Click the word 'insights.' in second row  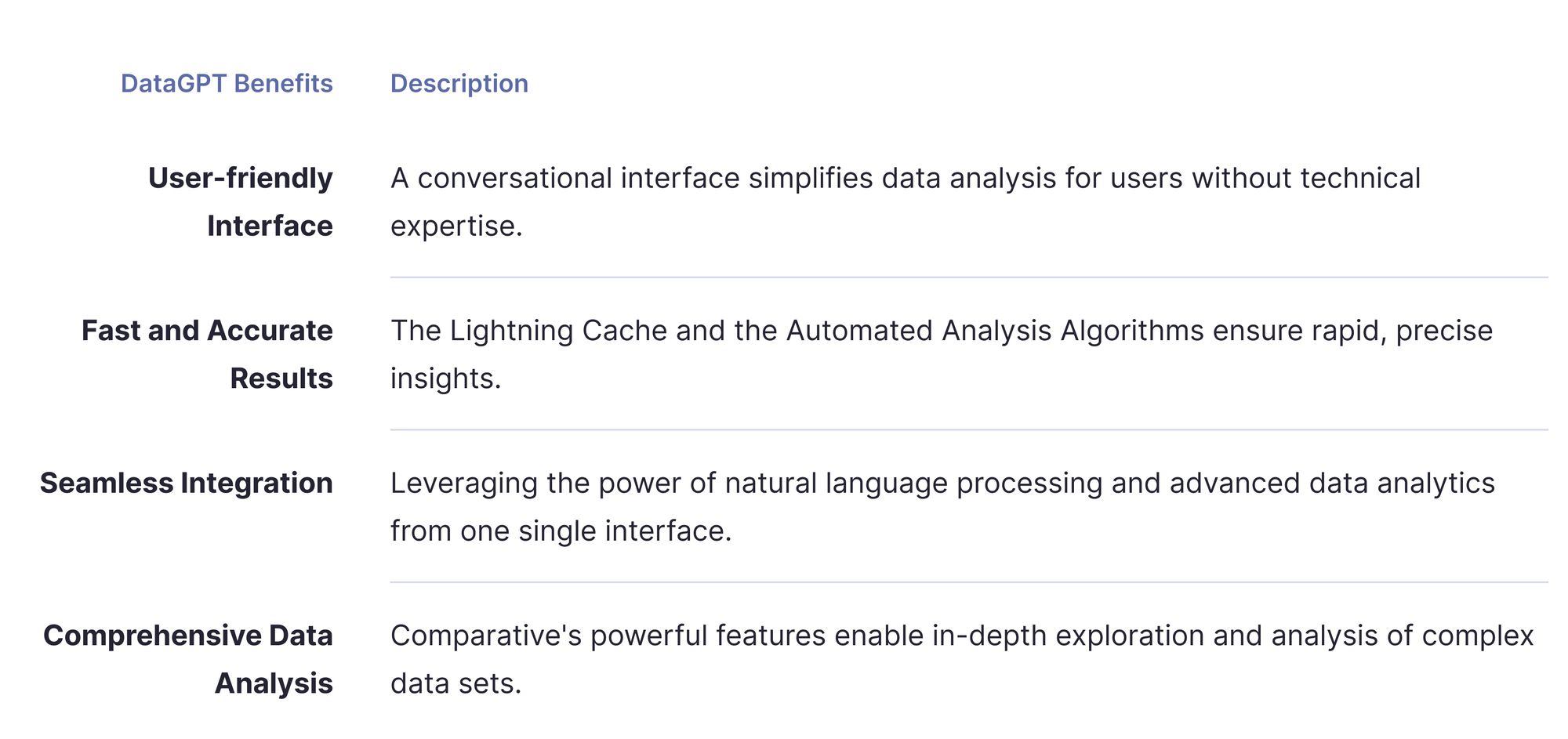tap(446, 379)
